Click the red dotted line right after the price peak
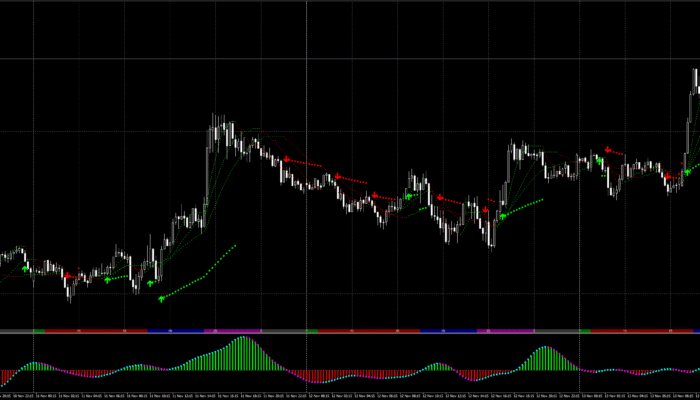The width and height of the screenshot is (700, 400). [x=305, y=163]
